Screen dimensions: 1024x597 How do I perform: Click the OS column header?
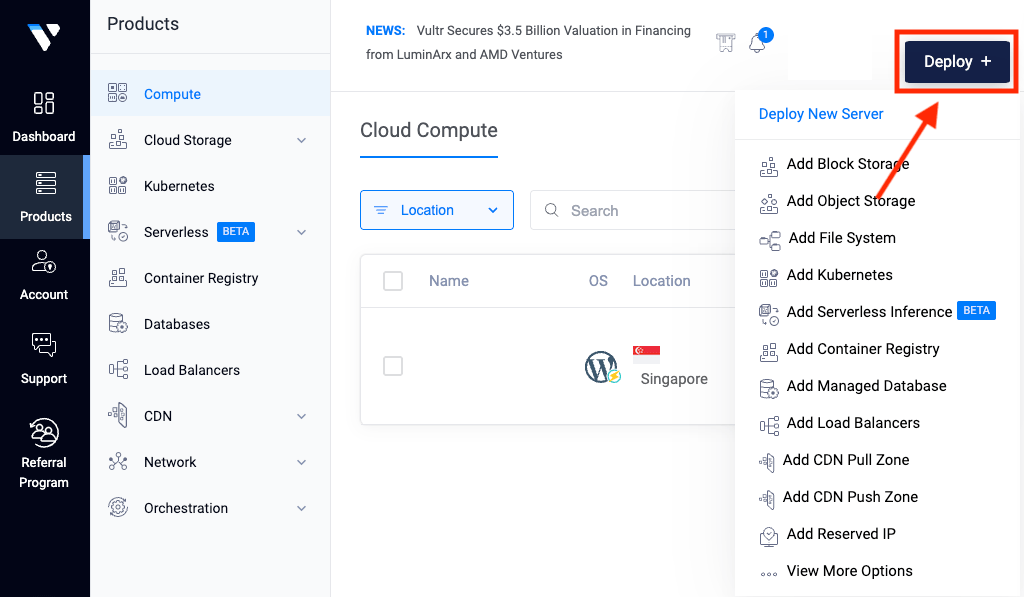click(598, 281)
